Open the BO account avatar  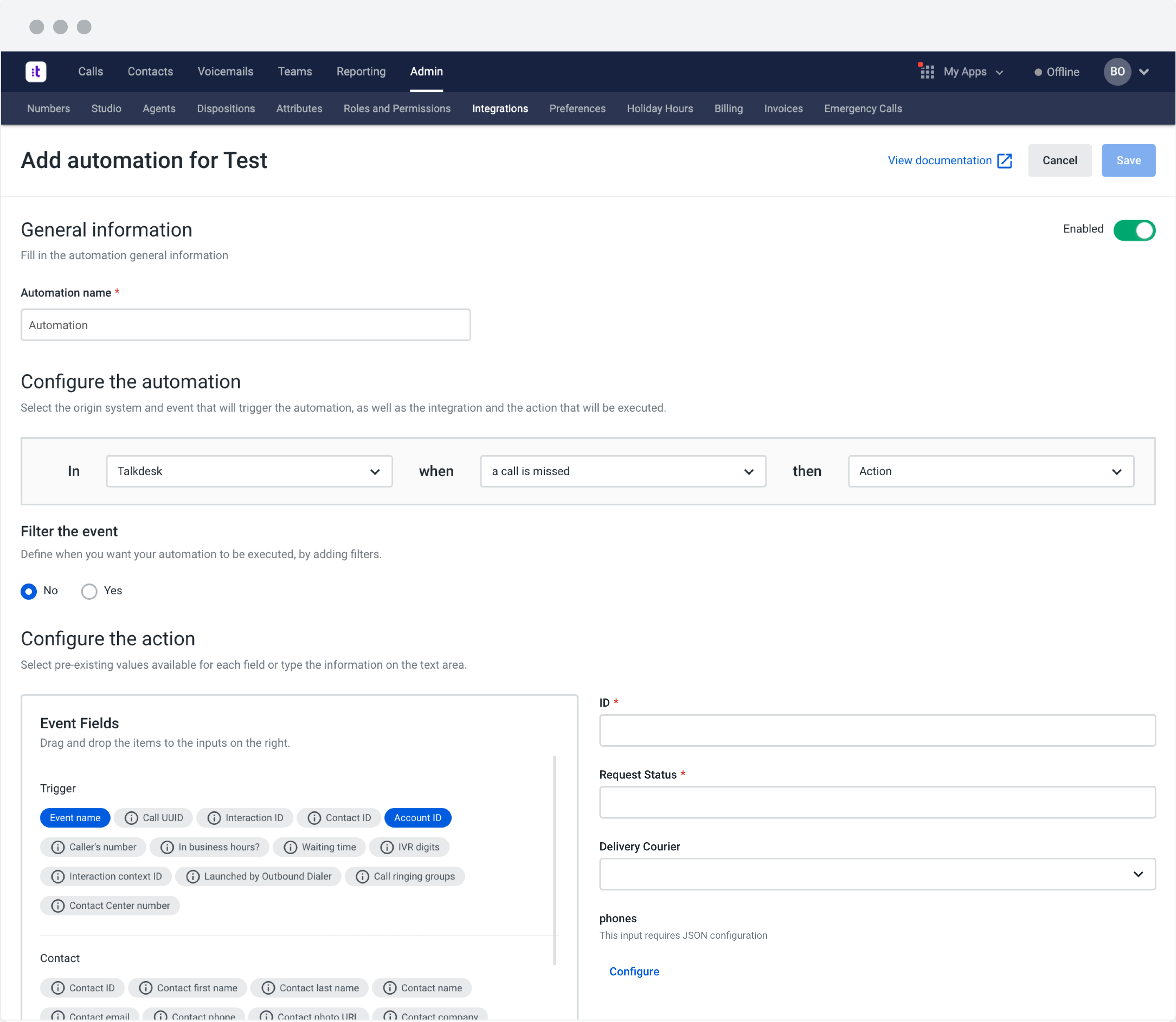pos(1117,71)
